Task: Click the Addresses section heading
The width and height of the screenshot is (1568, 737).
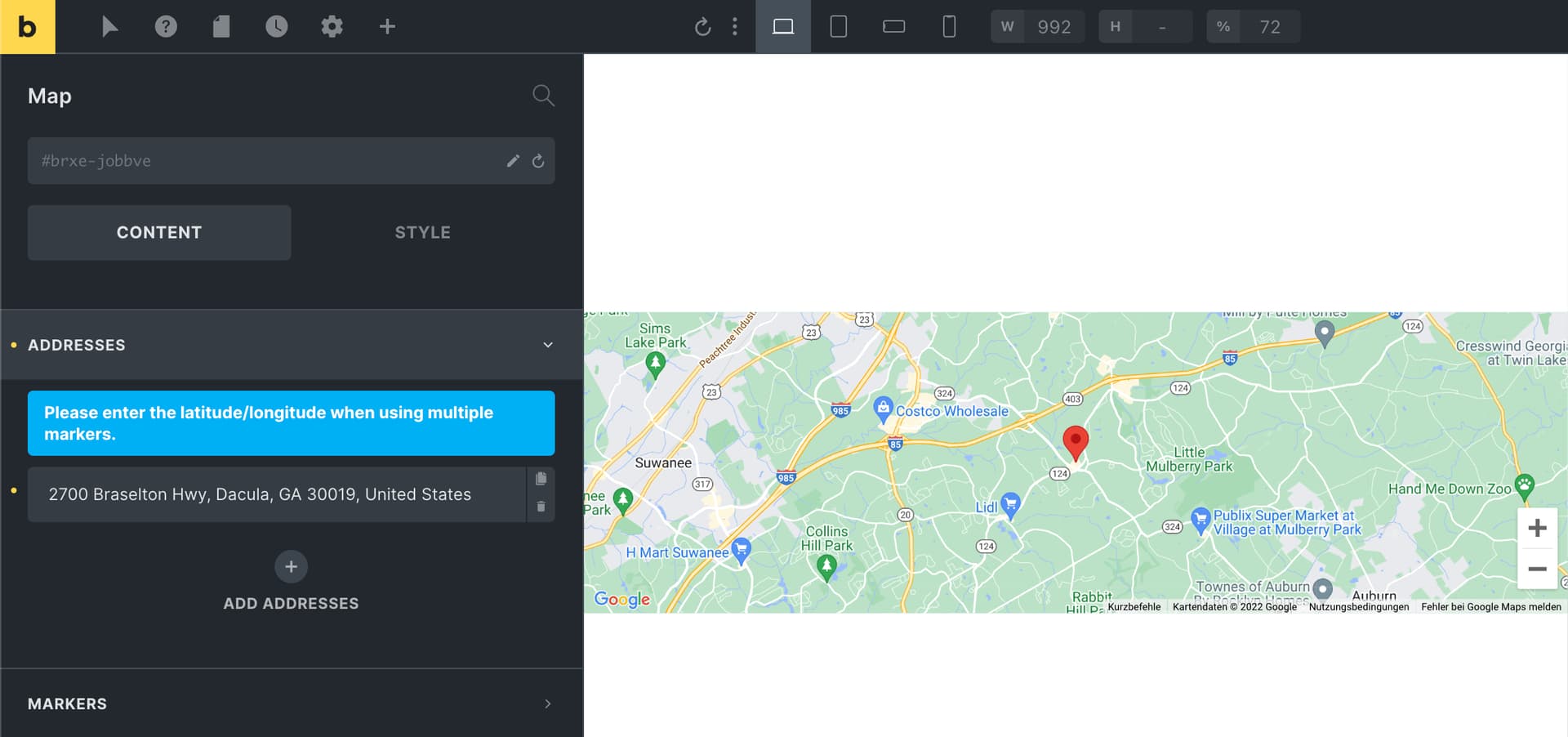Action: point(77,345)
